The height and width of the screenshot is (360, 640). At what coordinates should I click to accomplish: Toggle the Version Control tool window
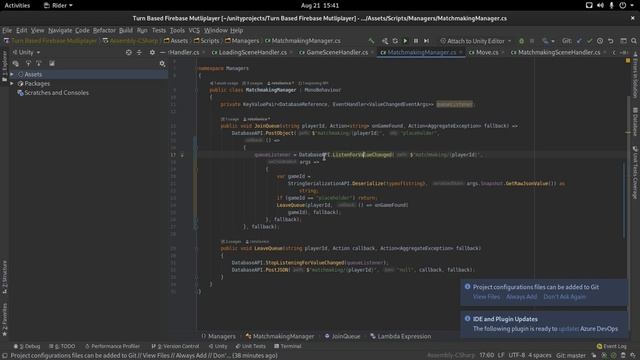(175, 346)
